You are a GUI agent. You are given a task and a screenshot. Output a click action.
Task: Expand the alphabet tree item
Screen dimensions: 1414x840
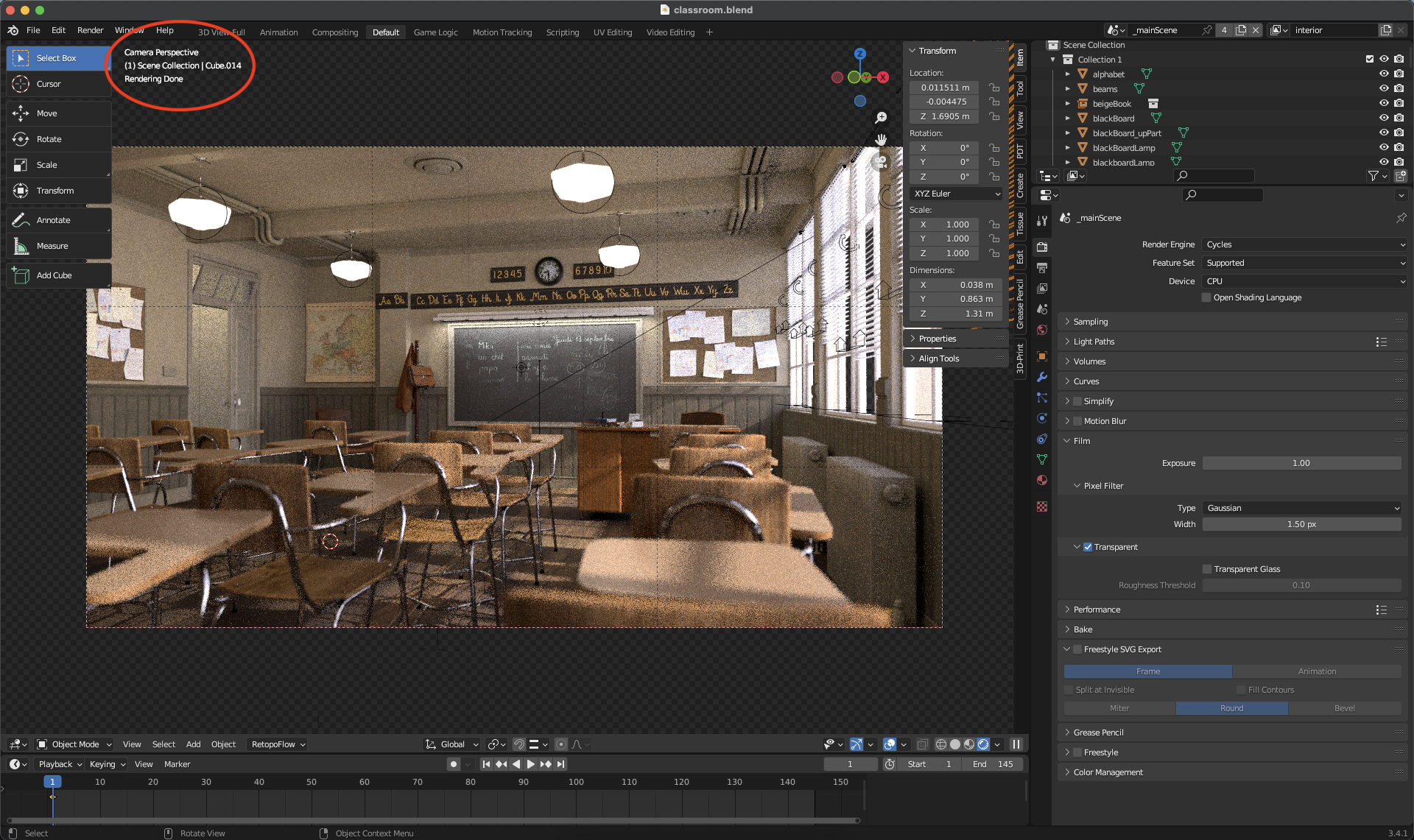[x=1067, y=74]
